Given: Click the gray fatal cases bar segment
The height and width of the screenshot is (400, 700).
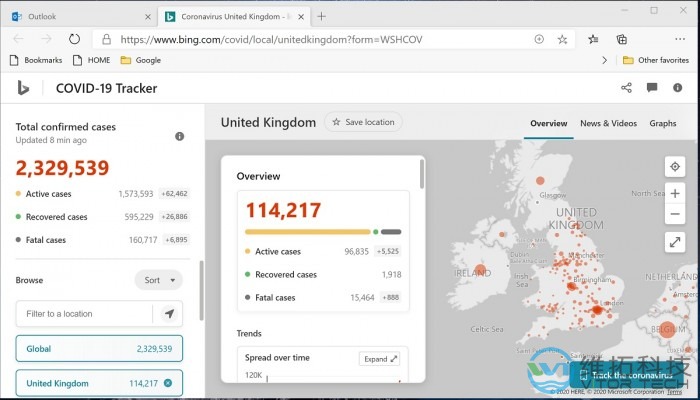Looking at the screenshot, I should (391, 232).
